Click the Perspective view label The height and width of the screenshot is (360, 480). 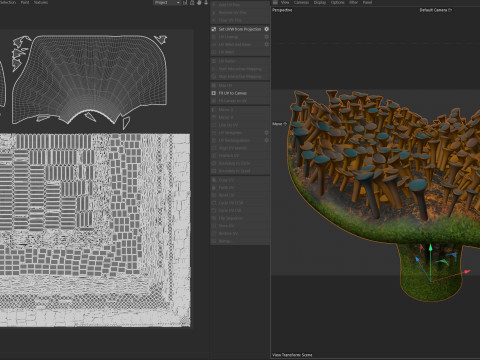pyautogui.click(x=282, y=10)
